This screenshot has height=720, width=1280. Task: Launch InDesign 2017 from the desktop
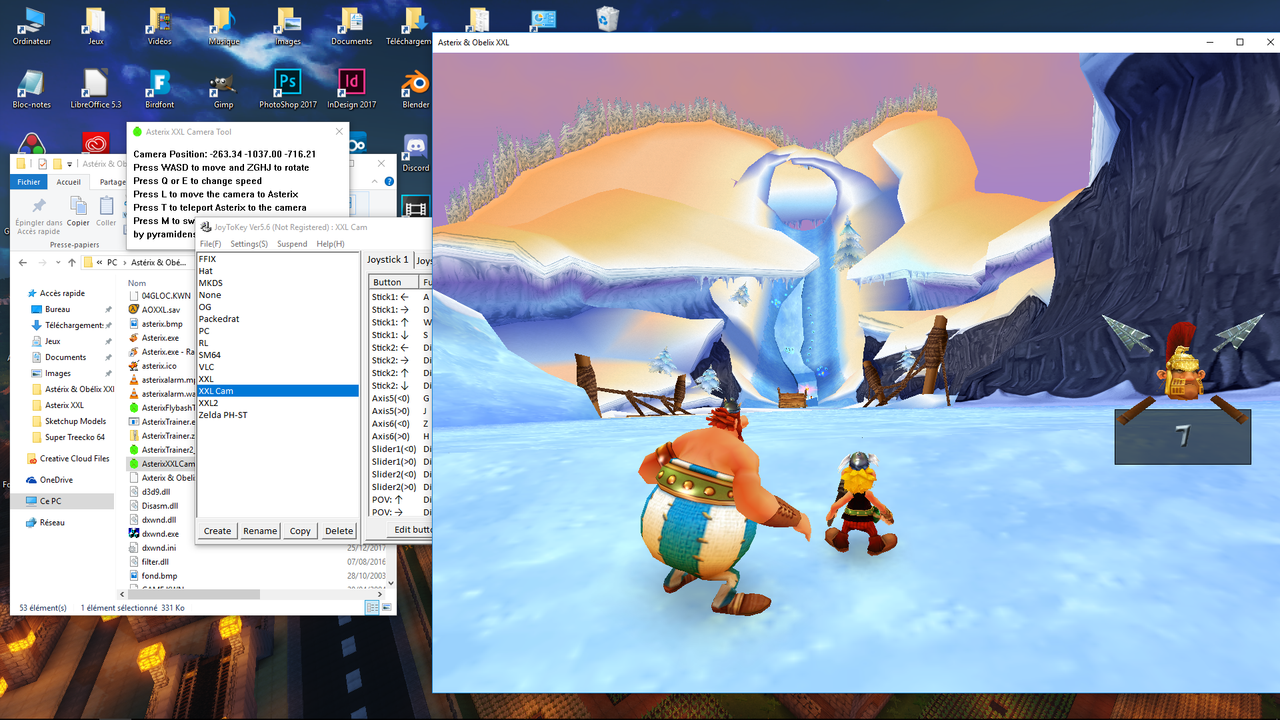[351, 90]
